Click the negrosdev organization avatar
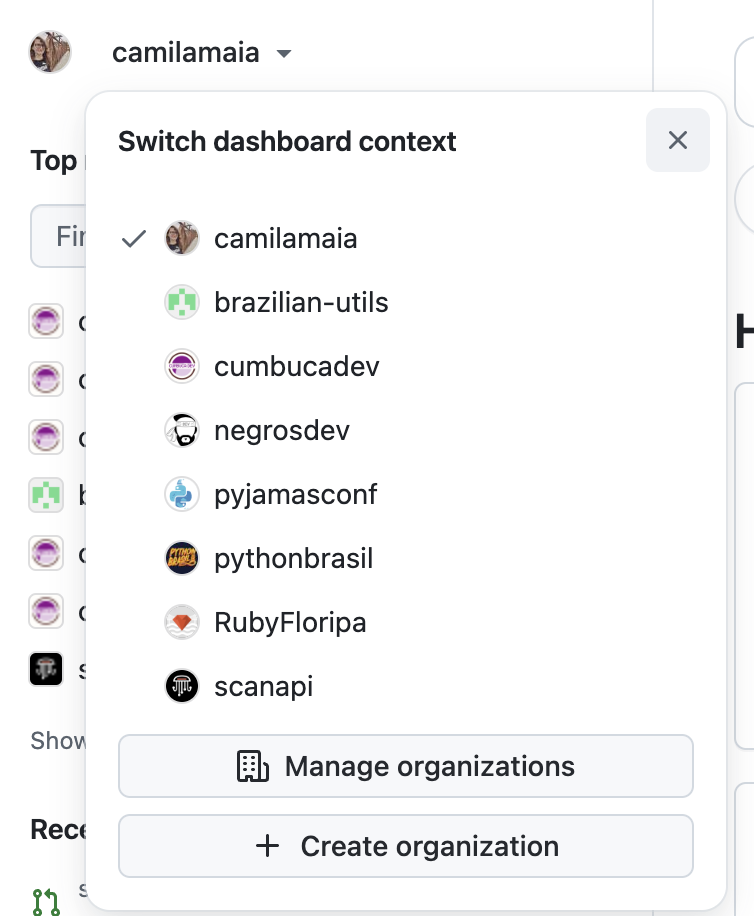This screenshot has width=754, height=916. [182, 430]
